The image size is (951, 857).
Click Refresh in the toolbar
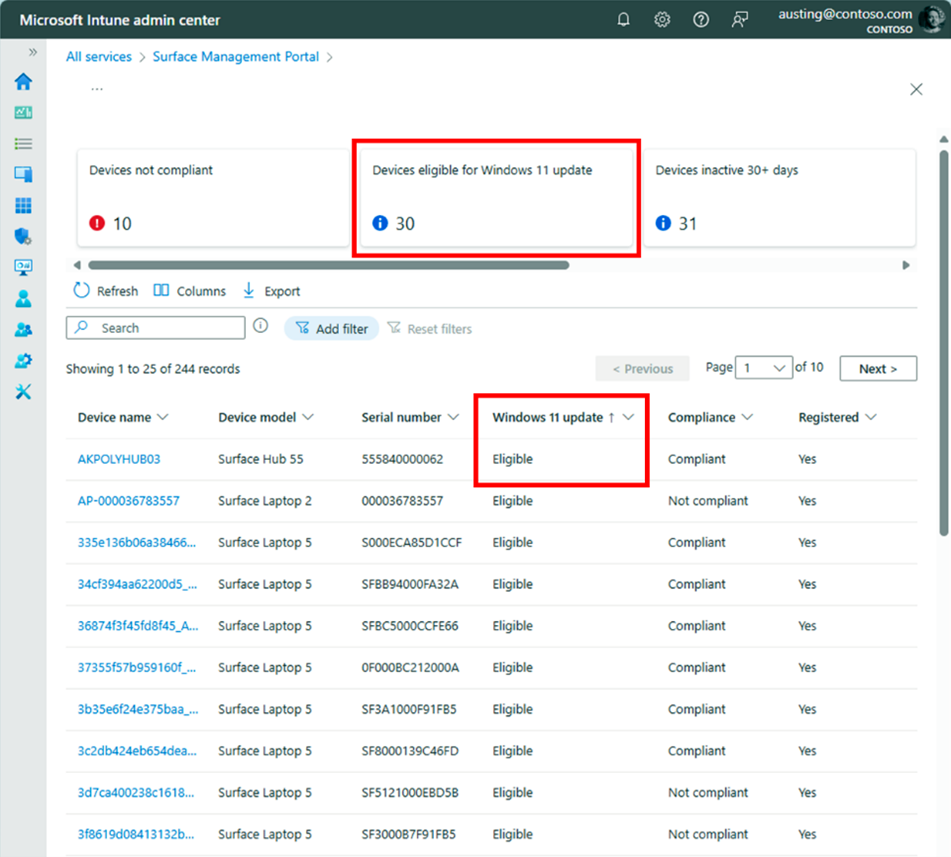(x=106, y=291)
